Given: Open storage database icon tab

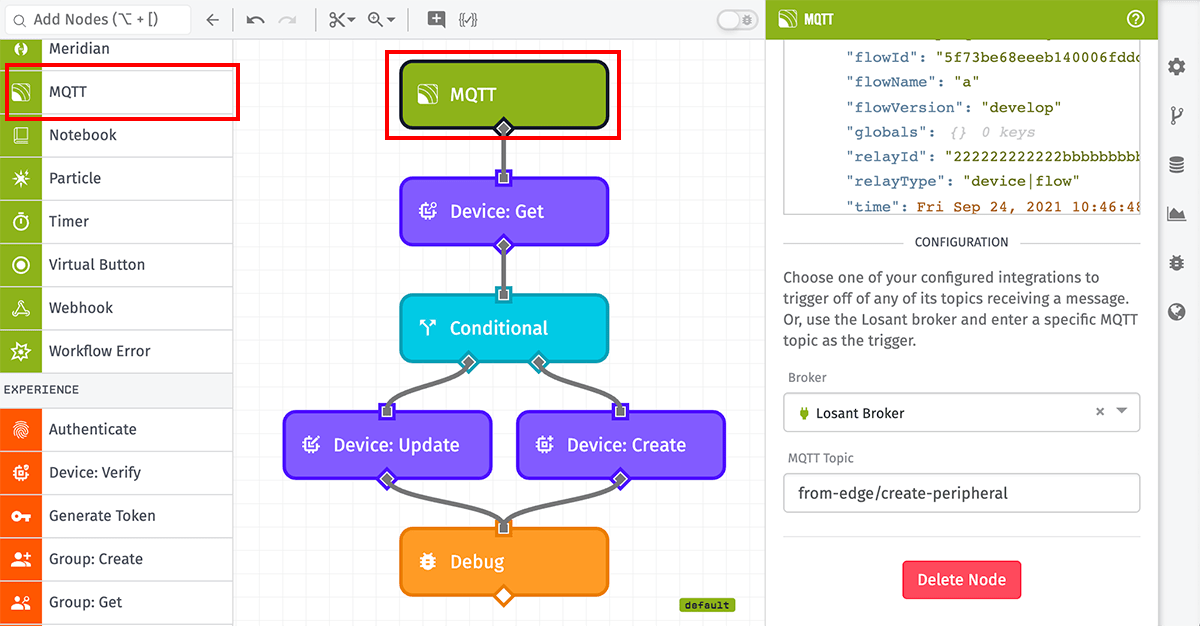Looking at the screenshot, I should (1177, 165).
